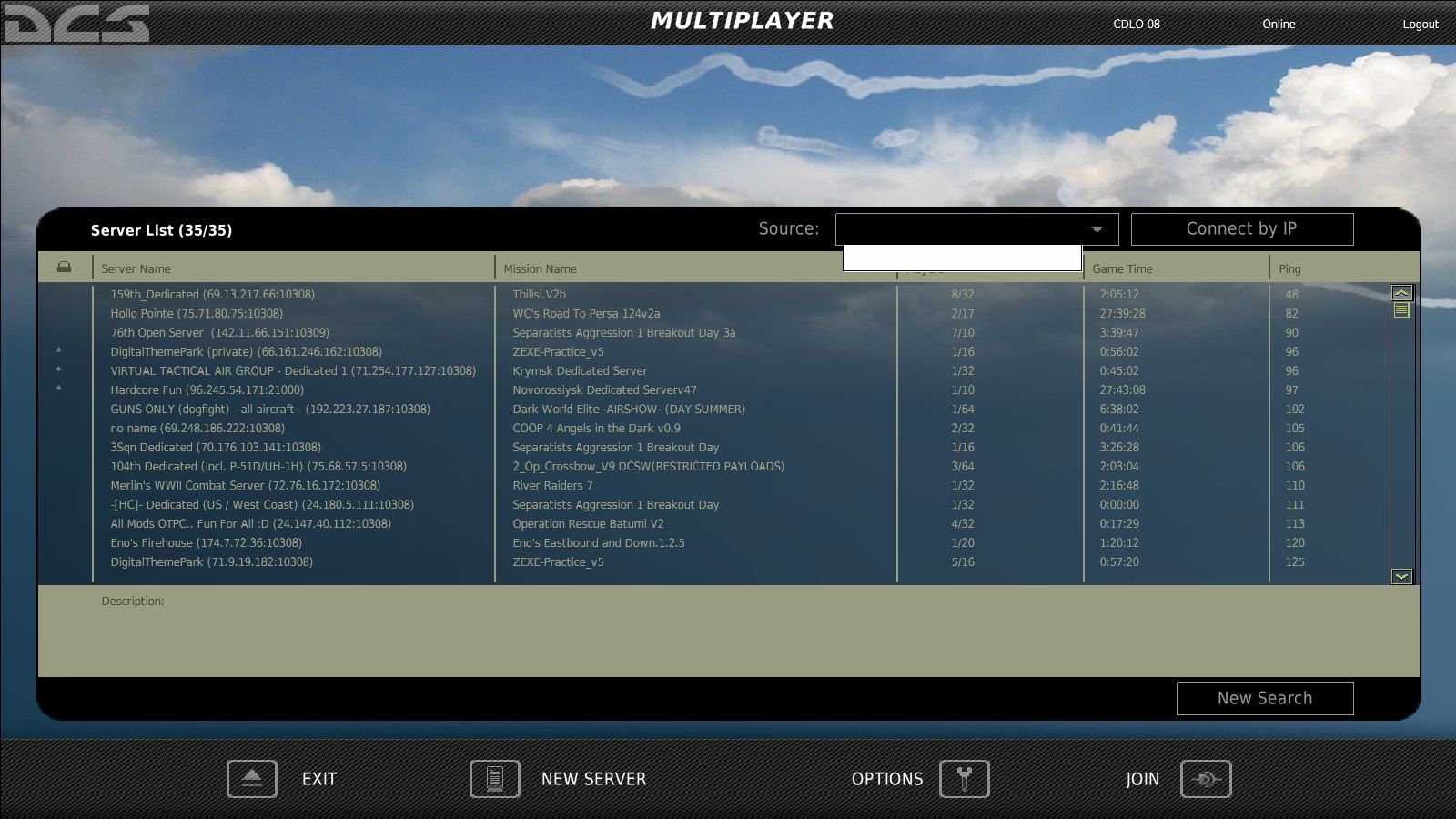This screenshot has height=819, width=1456.
Task: Click the MULTIPLAYER title header
Action: [x=743, y=20]
